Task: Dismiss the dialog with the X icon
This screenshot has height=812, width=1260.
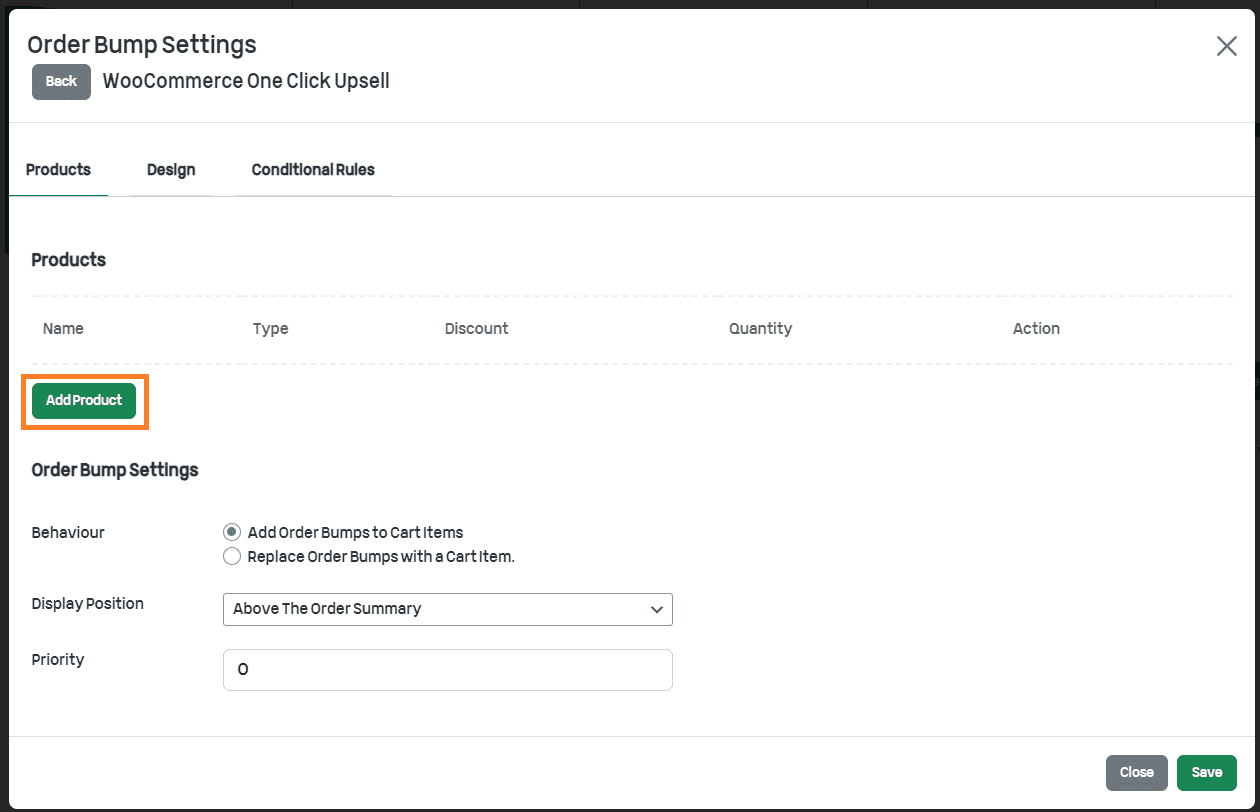Action: tap(1227, 46)
